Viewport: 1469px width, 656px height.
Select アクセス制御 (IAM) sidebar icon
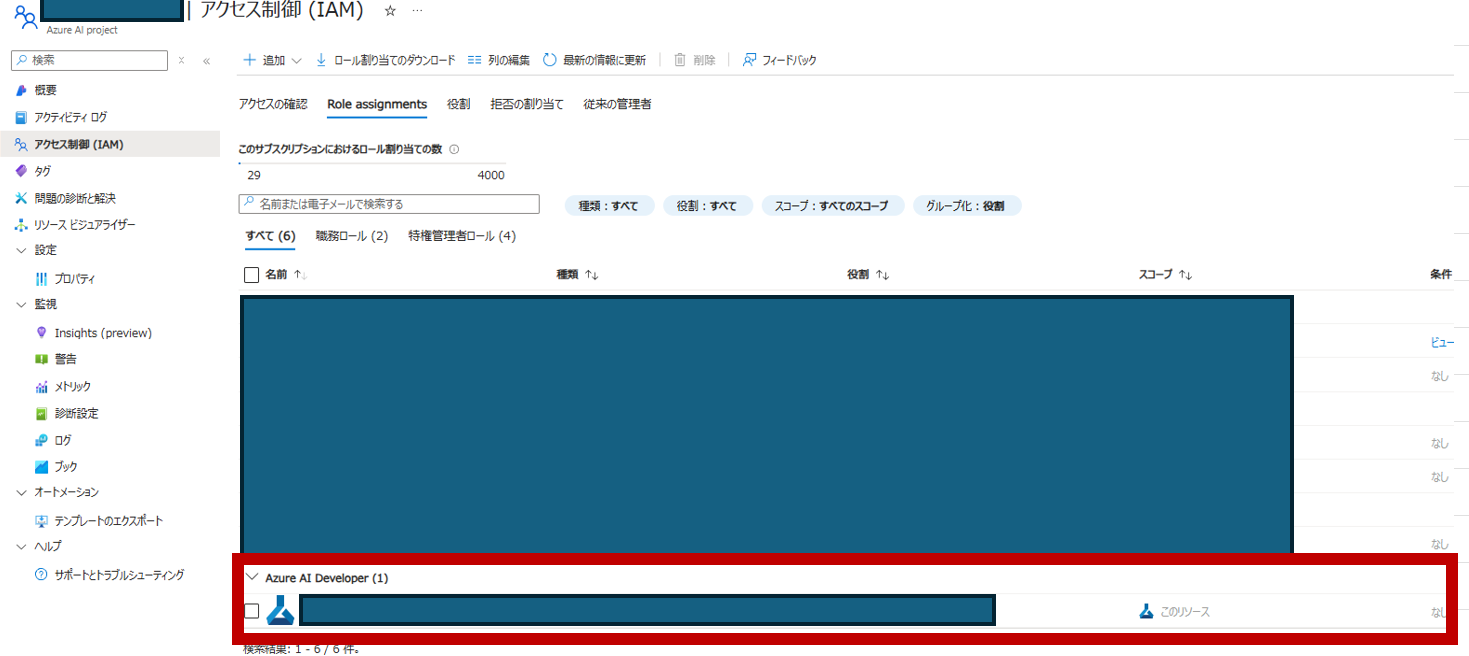point(21,145)
